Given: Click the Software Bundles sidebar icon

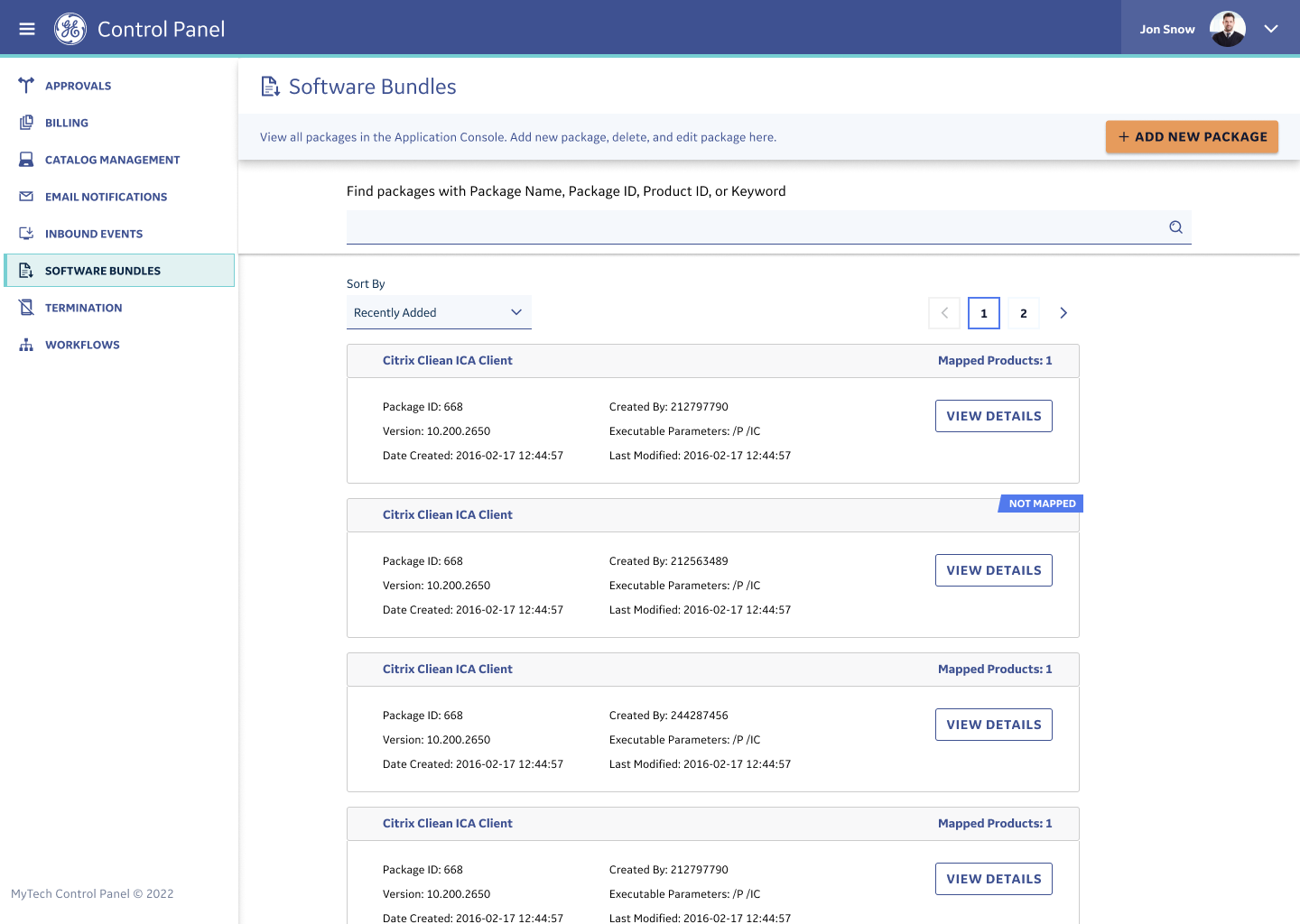Looking at the screenshot, I should coord(26,271).
